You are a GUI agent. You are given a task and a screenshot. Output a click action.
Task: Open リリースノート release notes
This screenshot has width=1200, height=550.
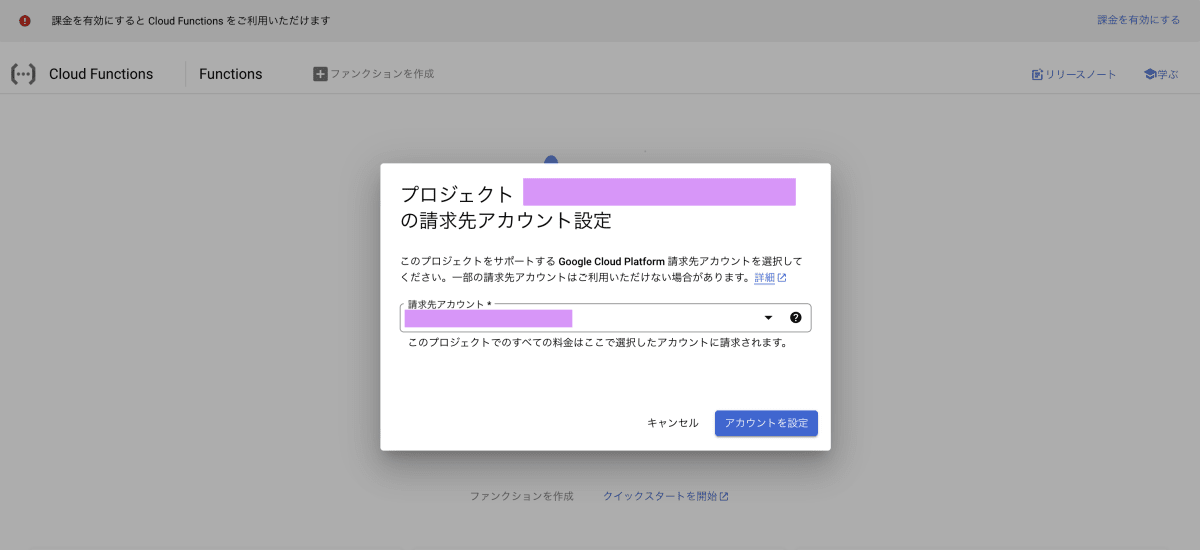point(1074,74)
